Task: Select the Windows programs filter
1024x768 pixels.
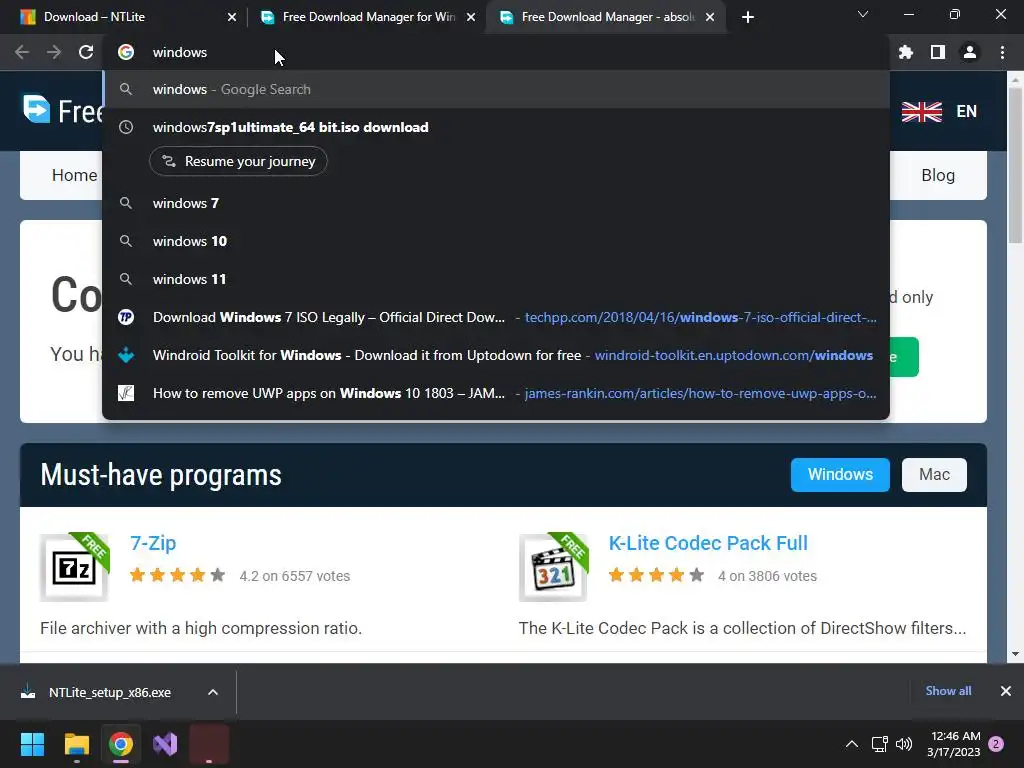Action: tap(840, 475)
